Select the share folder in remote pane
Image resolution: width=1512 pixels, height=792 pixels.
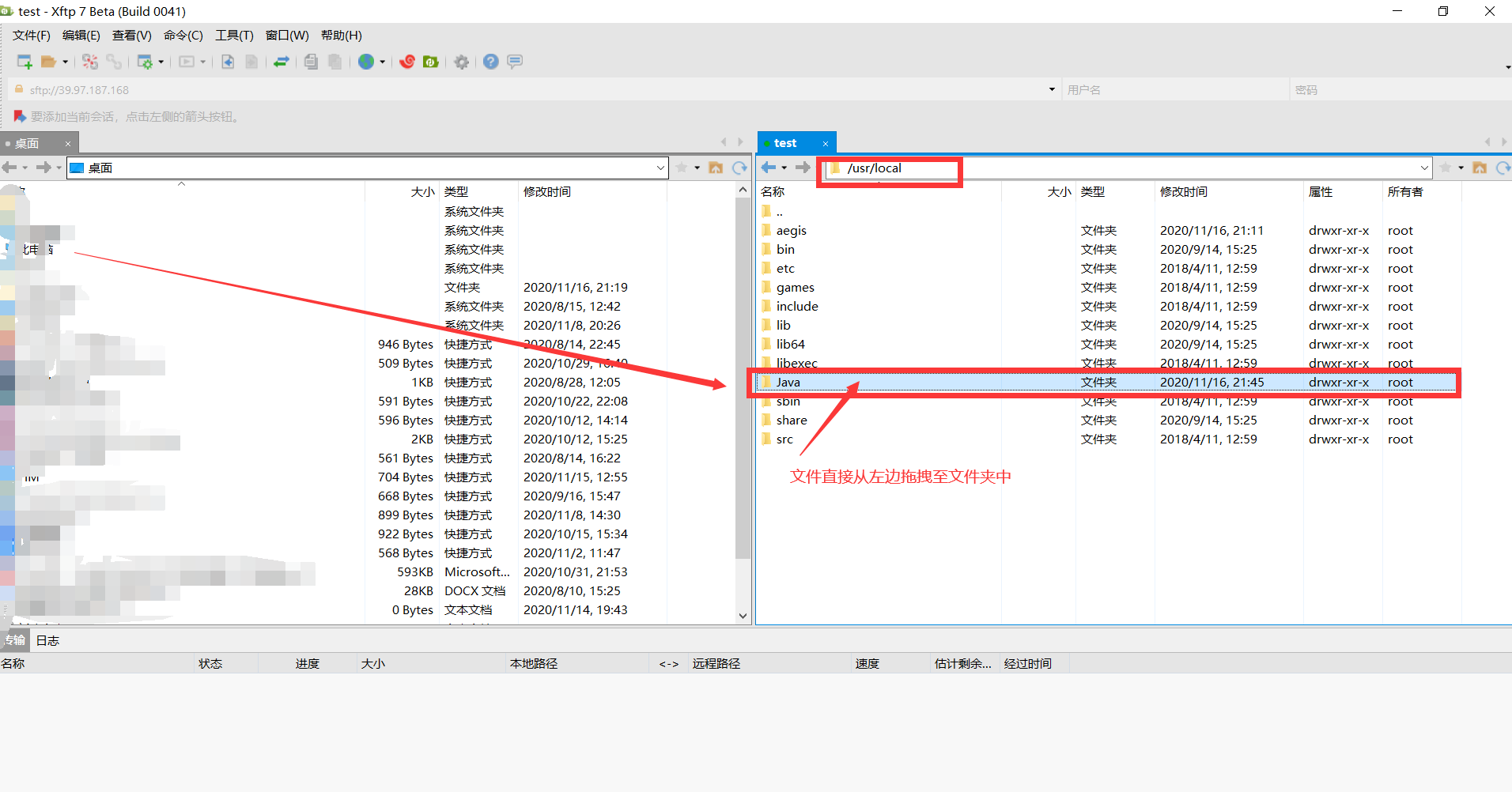(x=1106, y=421)
